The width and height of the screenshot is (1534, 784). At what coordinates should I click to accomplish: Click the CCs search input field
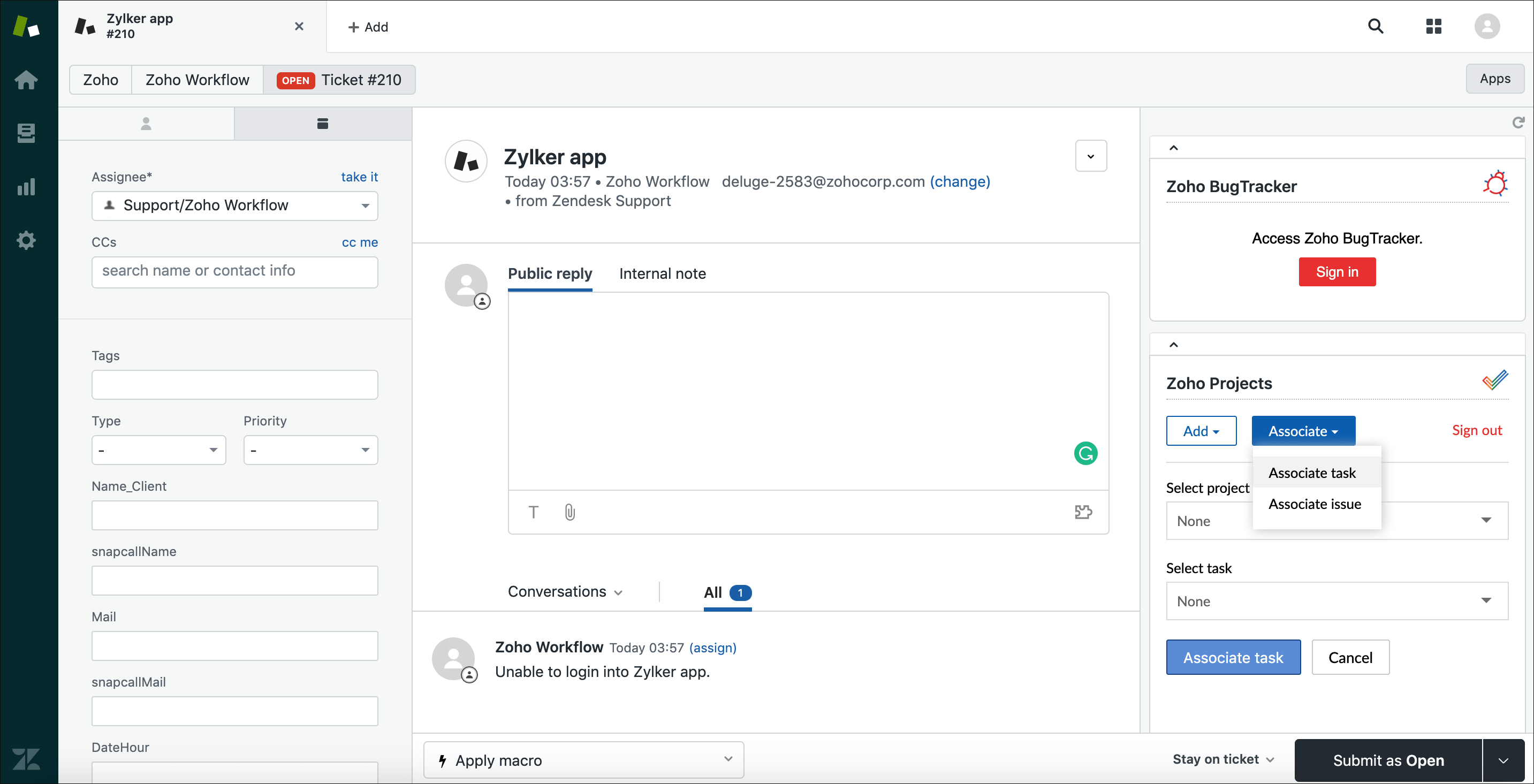[x=234, y=271]
